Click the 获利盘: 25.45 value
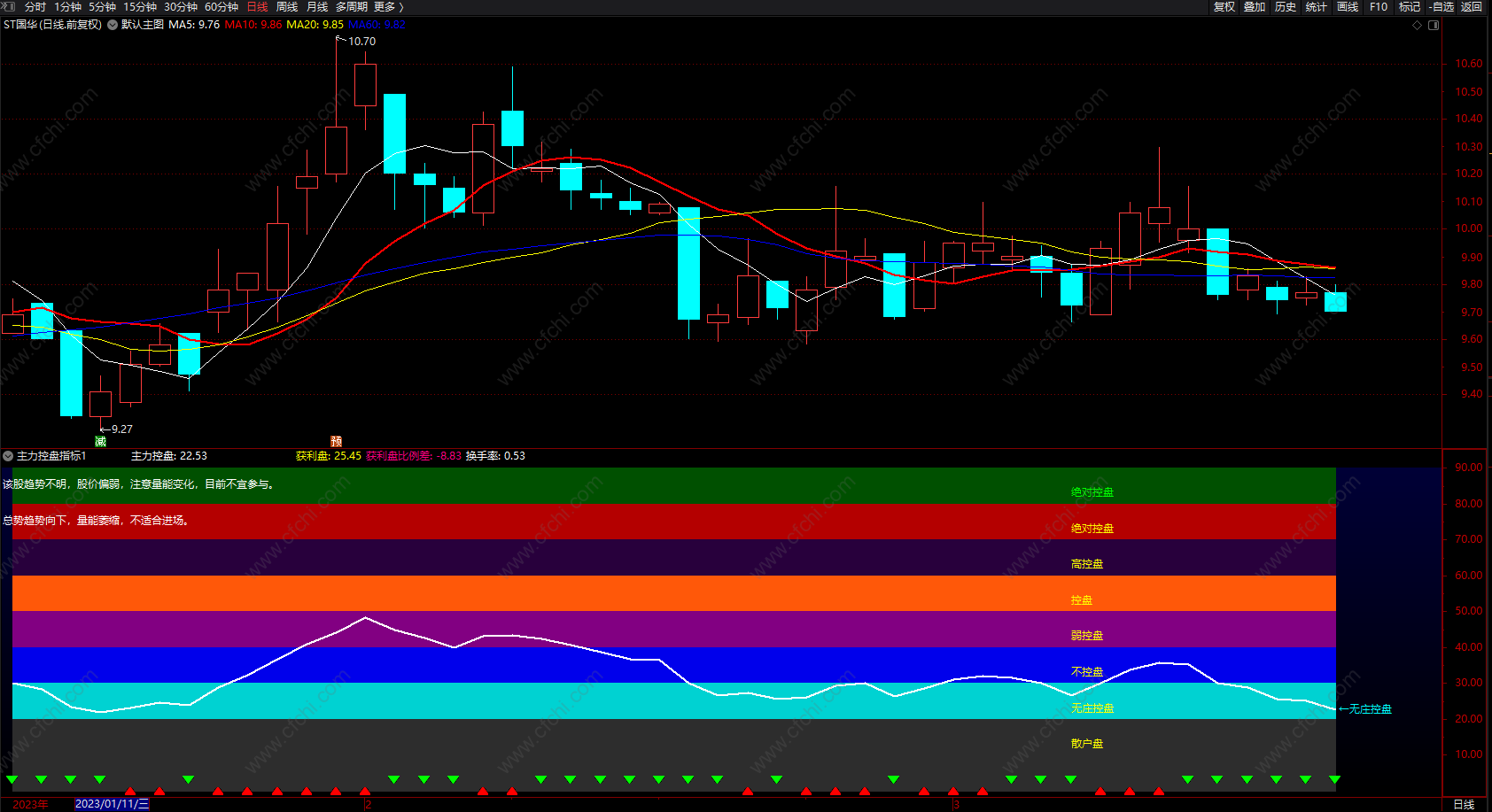 click(329, 456)
